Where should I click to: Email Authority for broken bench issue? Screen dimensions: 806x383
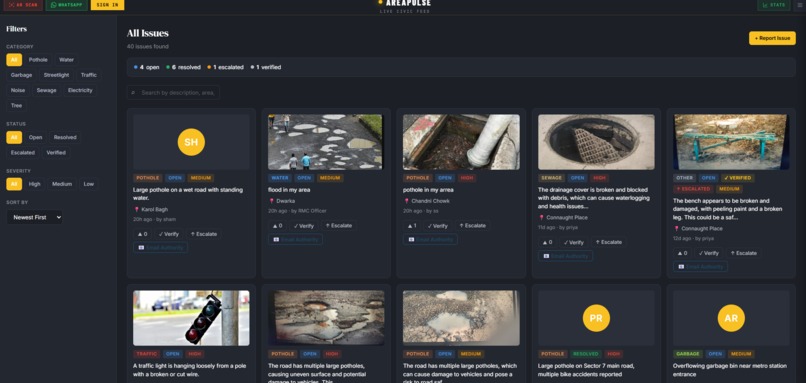point(701,267)
